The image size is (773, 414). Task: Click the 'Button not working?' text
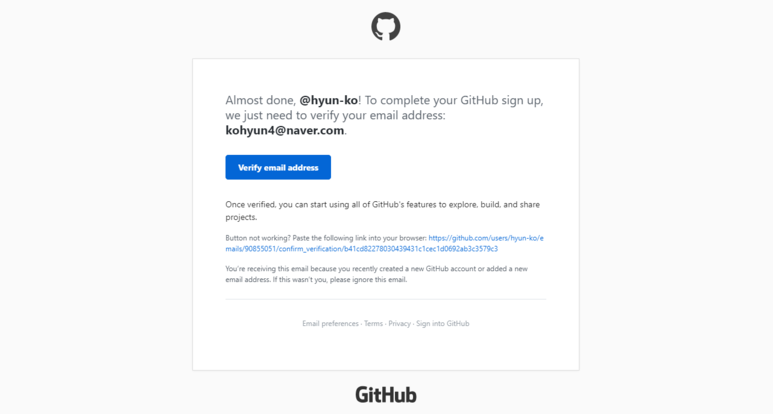tap(258, 238)
